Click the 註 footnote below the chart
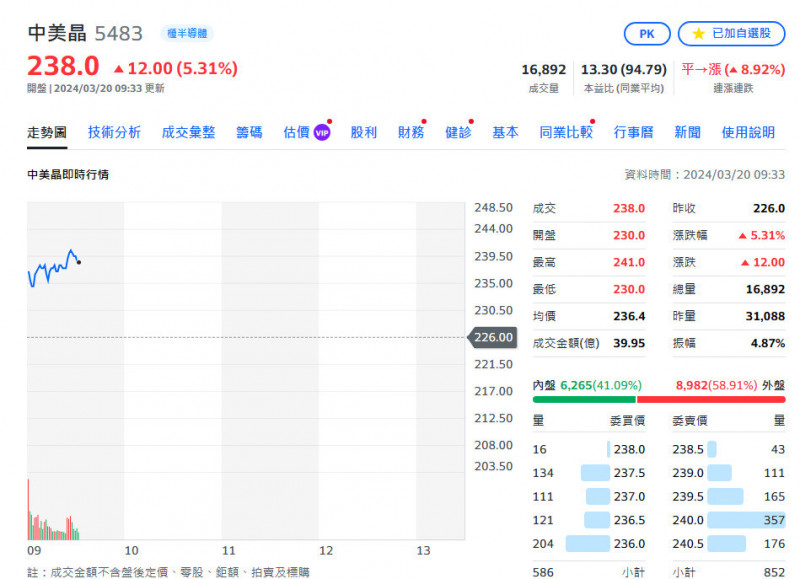The image size is (800, 579). [168, 572]
